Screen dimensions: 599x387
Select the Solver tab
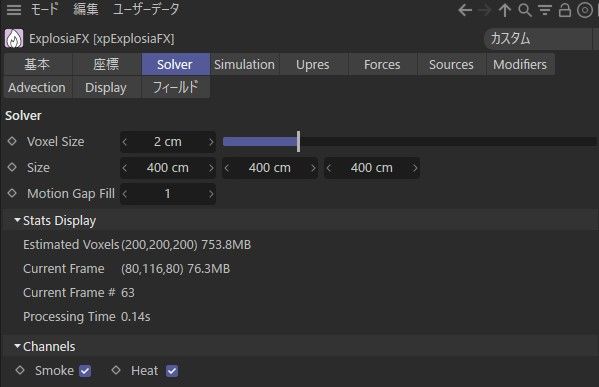[175, 64]
